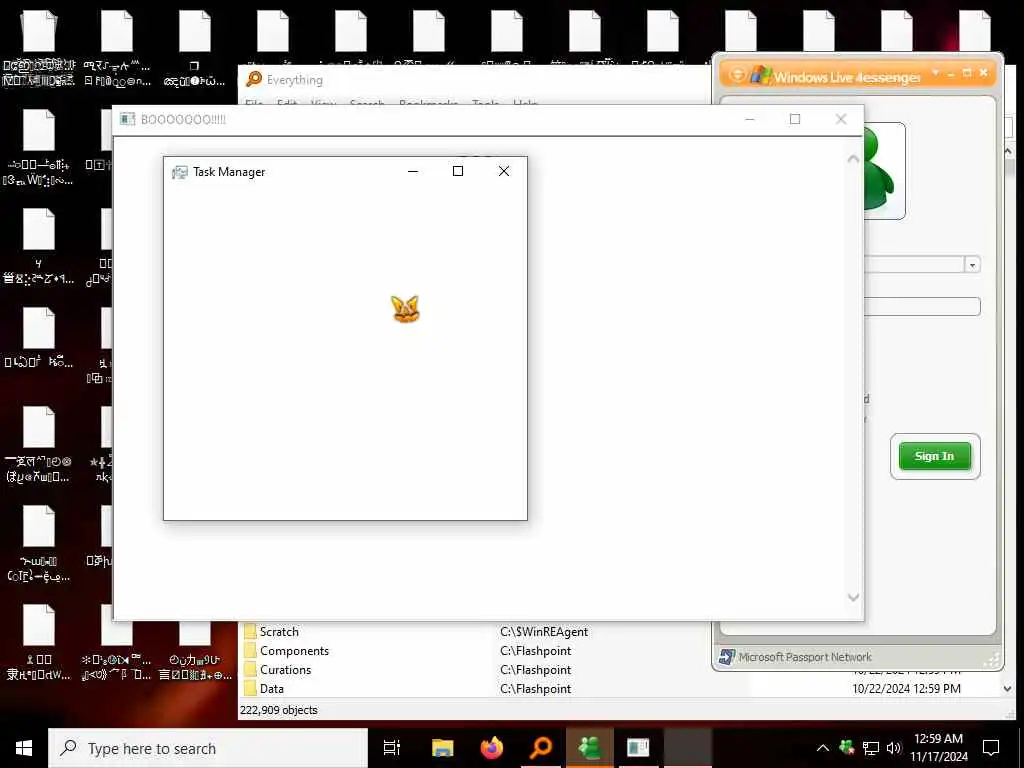Open the notification center icon
The image size is (1024, 768).
pyautogui.click(x=991, y=748)
